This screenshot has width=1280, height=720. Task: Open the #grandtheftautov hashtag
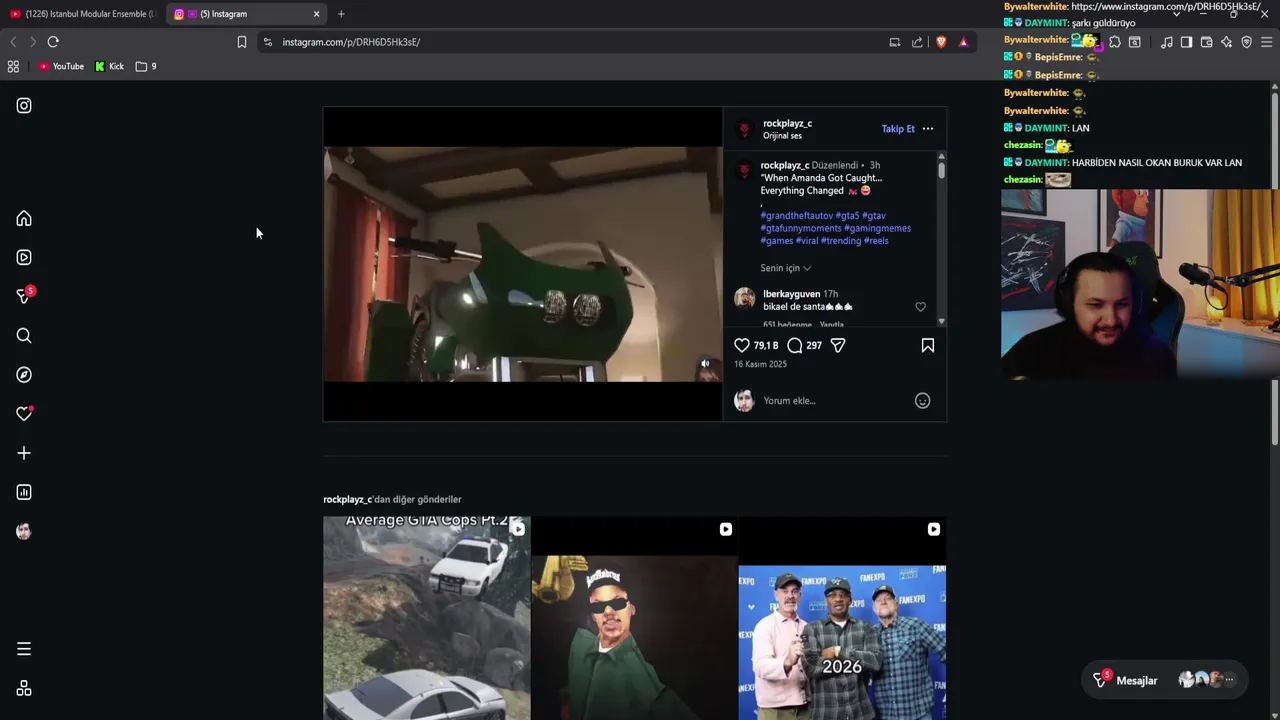796,215
